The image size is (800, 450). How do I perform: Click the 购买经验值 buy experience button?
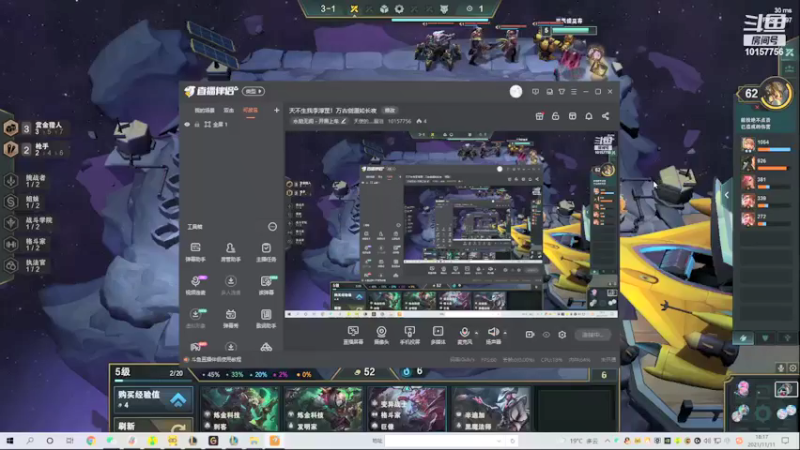pos(153,399)
